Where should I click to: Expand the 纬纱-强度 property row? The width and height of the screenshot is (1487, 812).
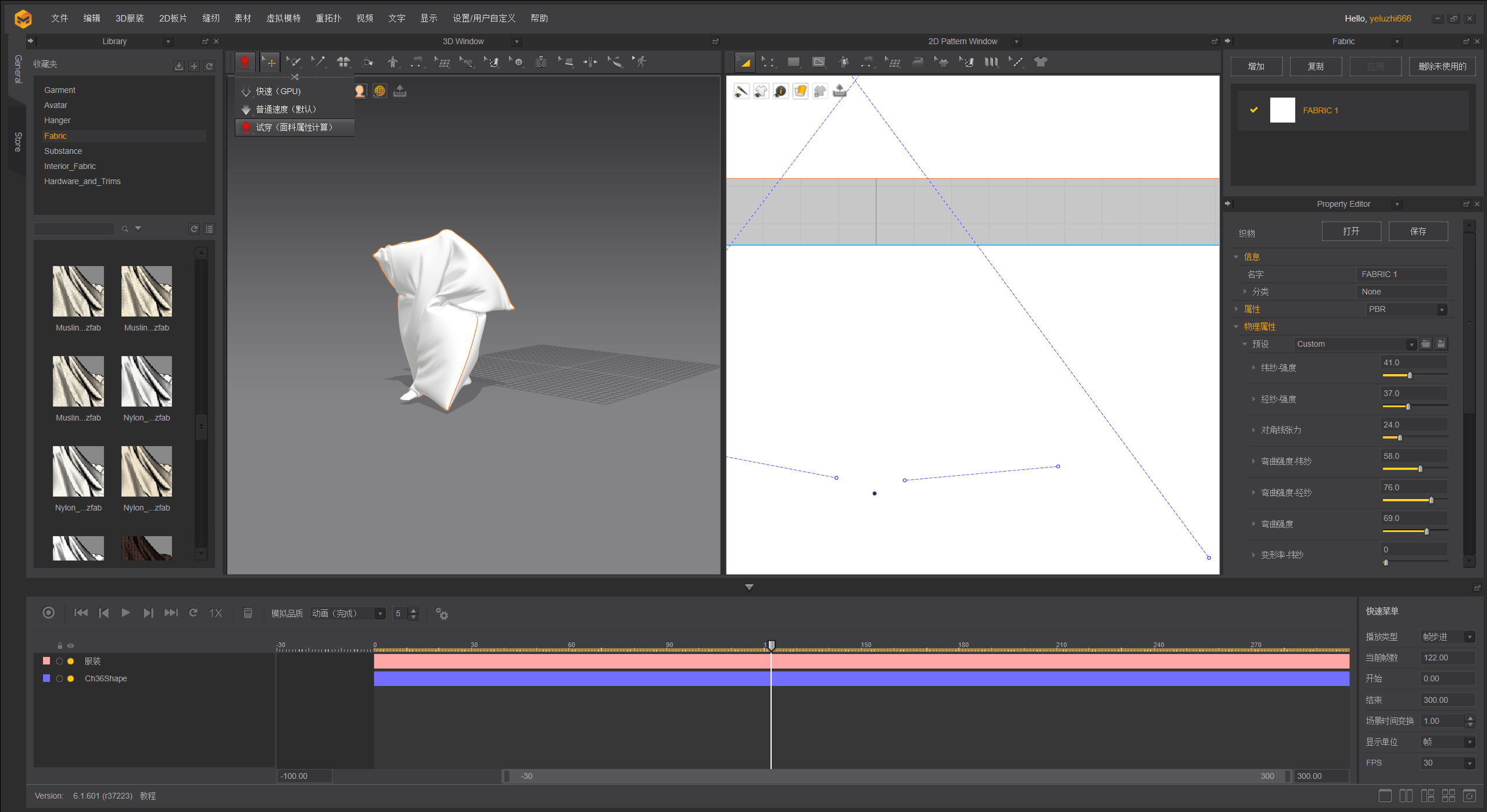(1253, 368)
